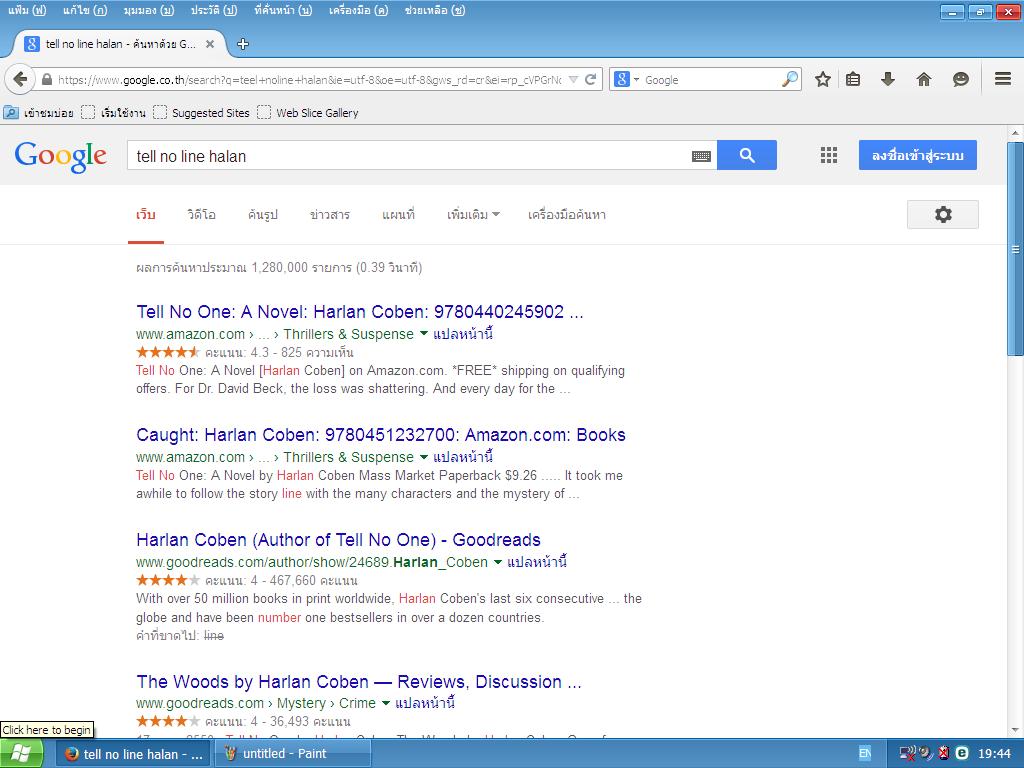Open เข้าชมบ่อย most visited bookmark
Image resolution: width=1024 pixels, height=768 pixels.
(39, 112)
